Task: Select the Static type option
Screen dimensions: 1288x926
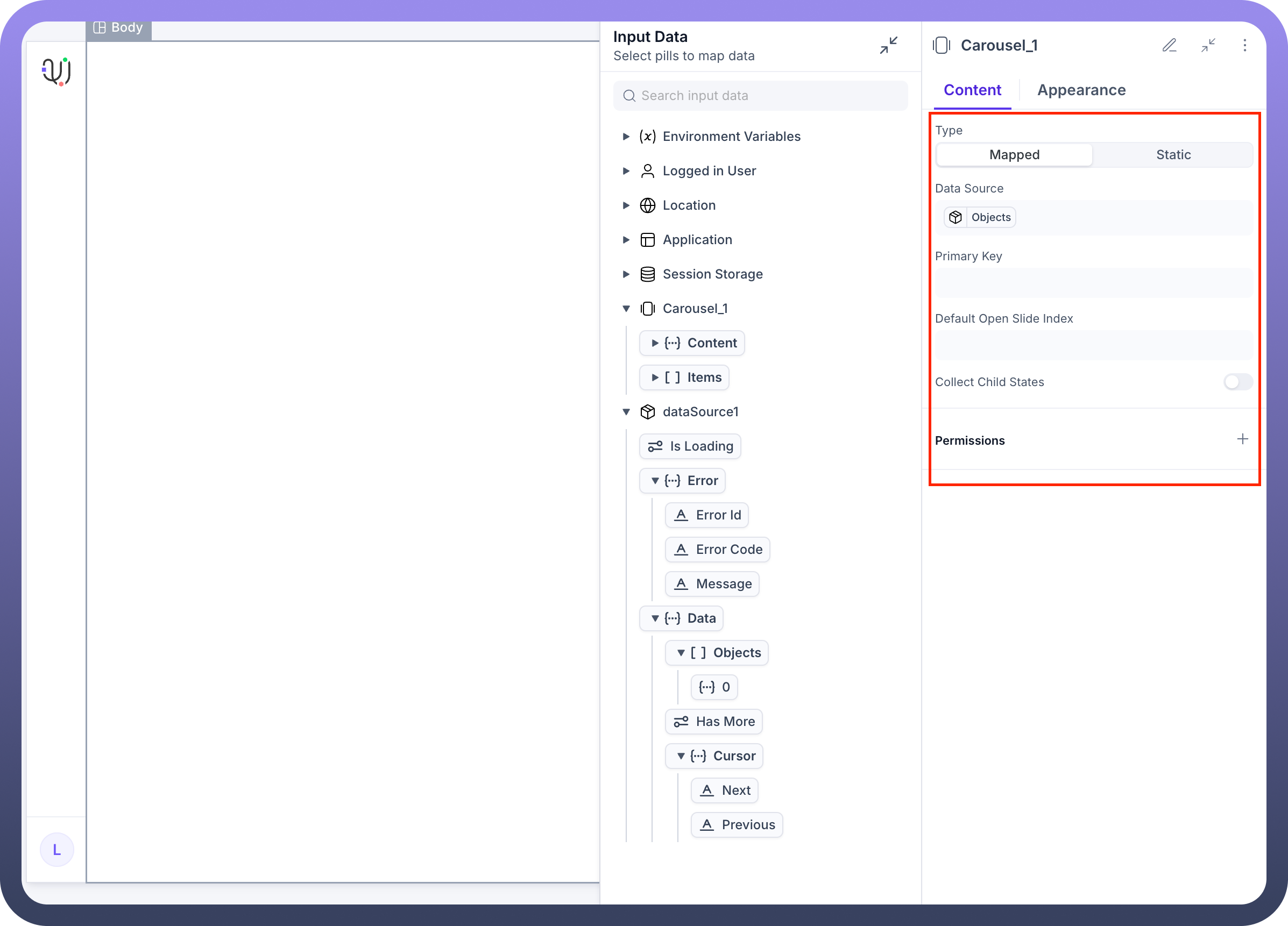Action: [x=1173, y=155]
